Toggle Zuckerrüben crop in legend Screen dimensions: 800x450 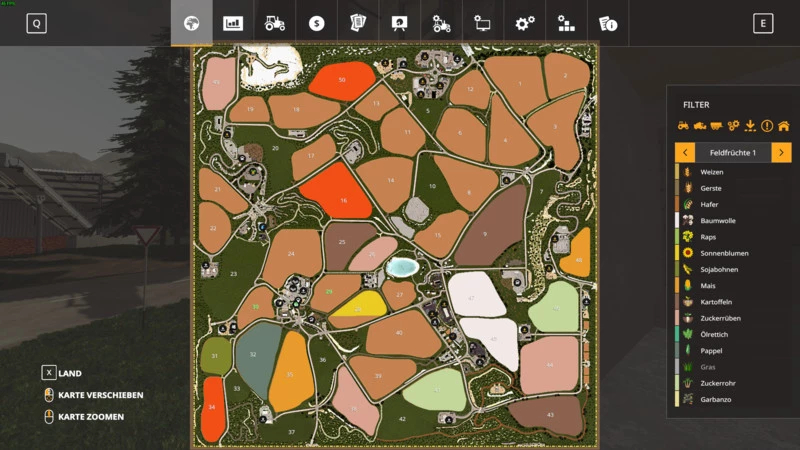(x=733, y=318)
